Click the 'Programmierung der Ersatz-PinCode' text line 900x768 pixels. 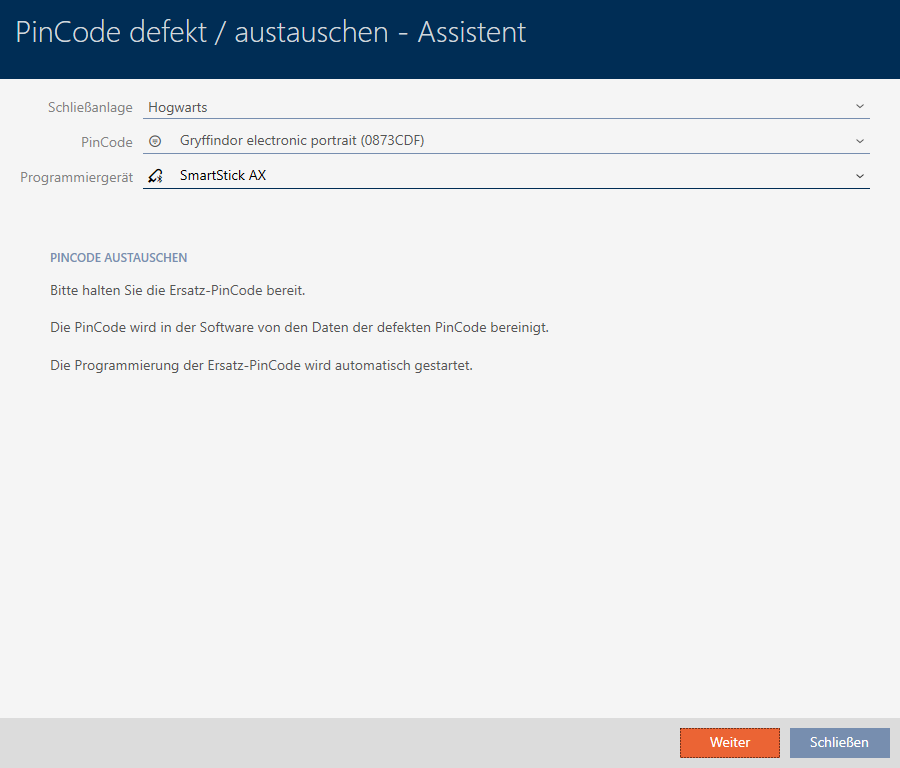261,365
